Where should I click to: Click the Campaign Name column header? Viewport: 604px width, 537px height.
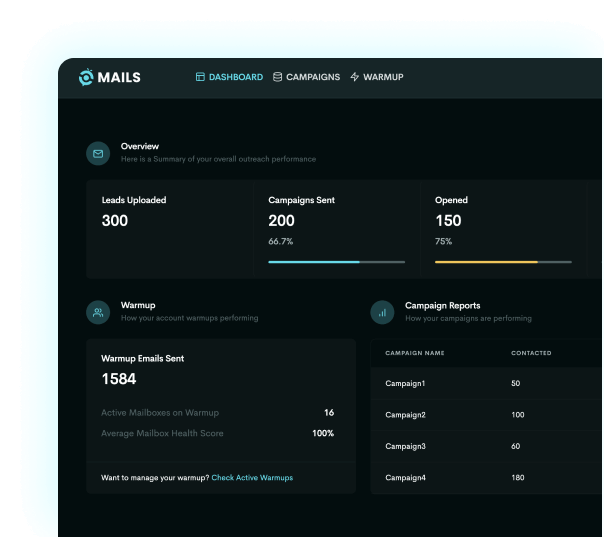(x=415, y=353)
